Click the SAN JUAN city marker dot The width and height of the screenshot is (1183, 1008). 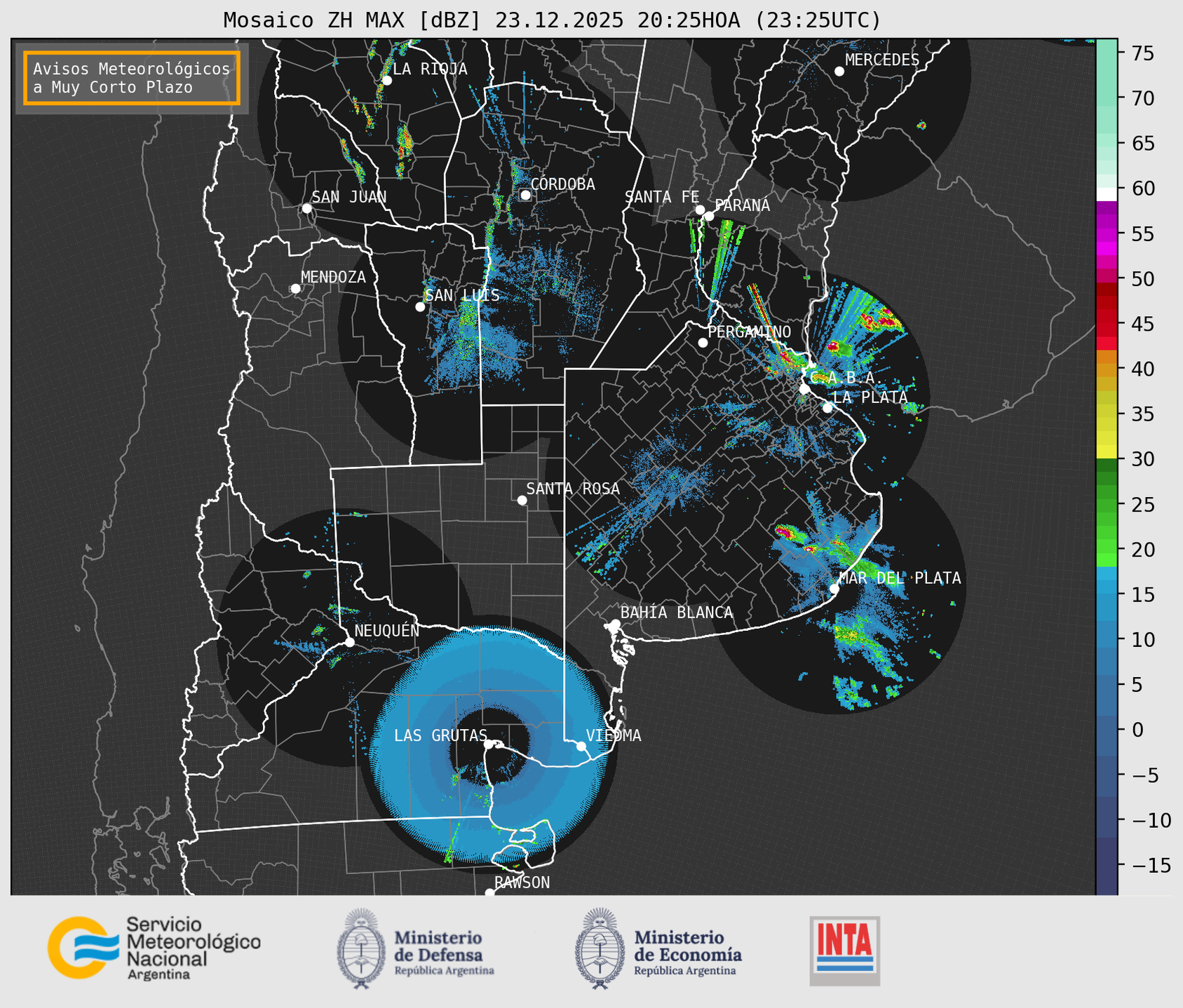[x=306, y=208]
